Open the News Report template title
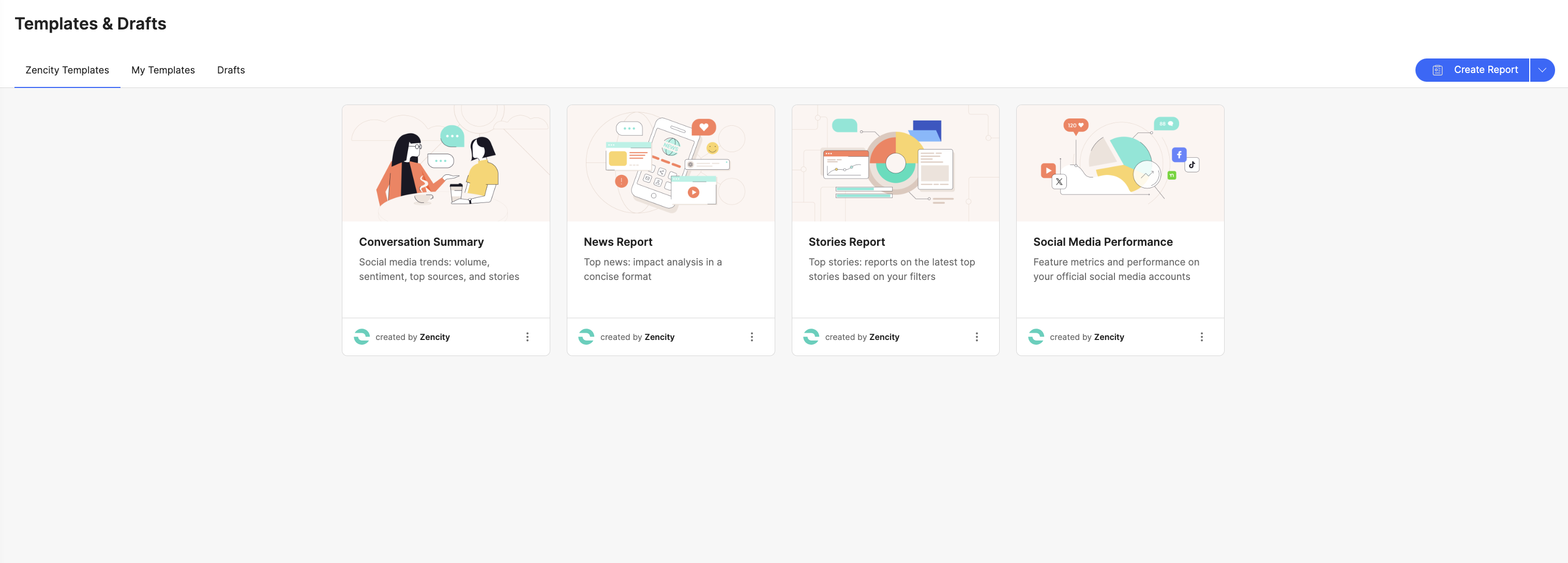This screenshot has height=563, width=1568. click(617, 242)
